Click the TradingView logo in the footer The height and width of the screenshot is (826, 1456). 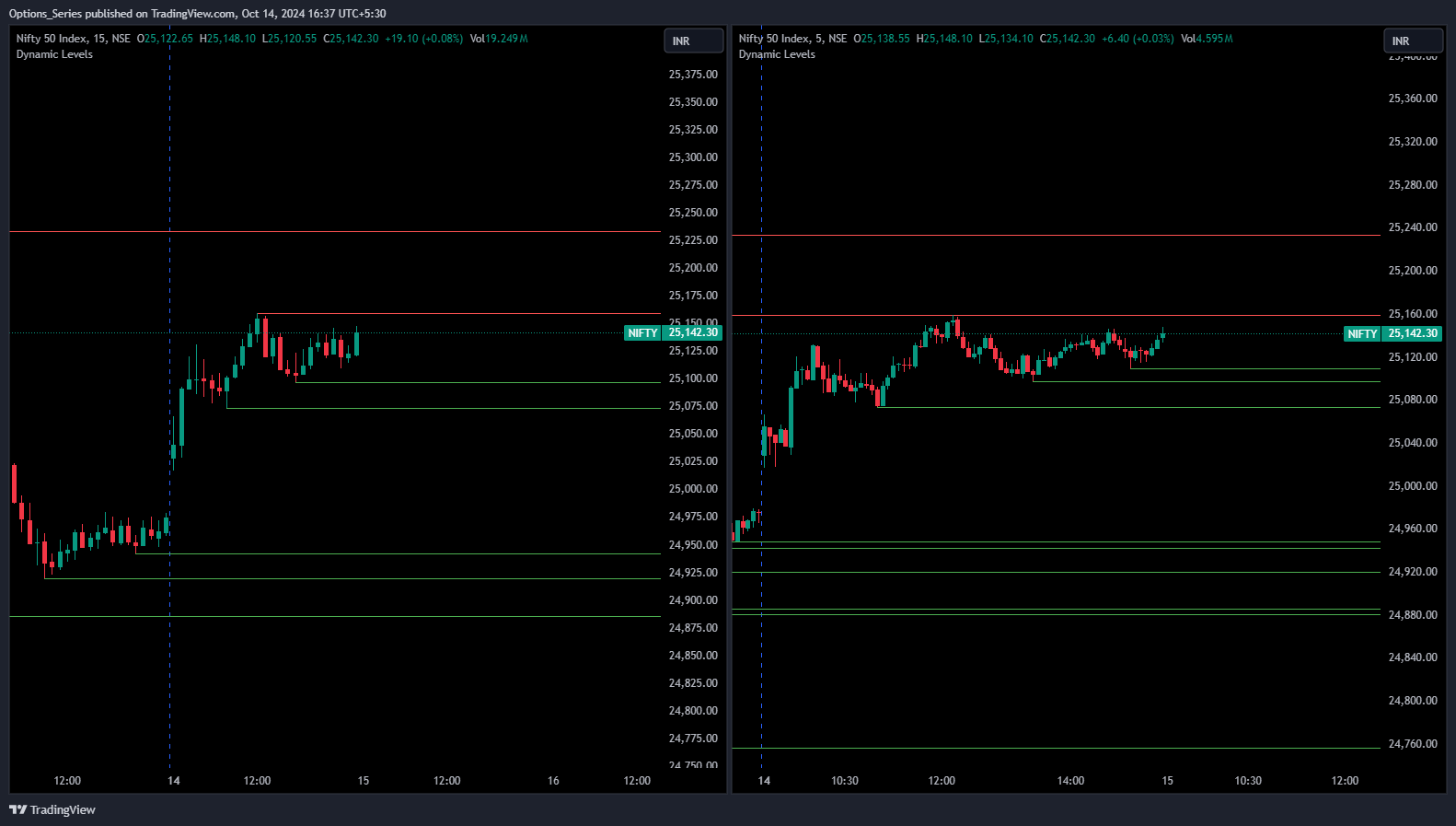pos(52,810)
